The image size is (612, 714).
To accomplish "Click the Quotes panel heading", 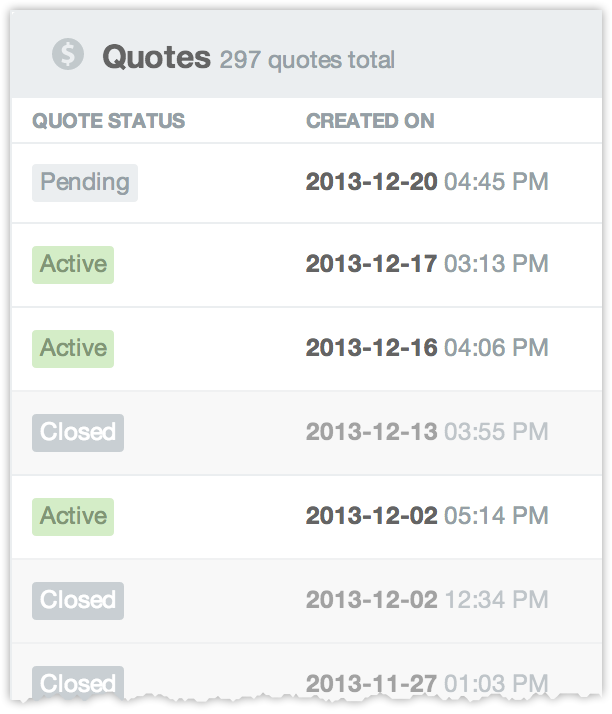I will point(156,57).
